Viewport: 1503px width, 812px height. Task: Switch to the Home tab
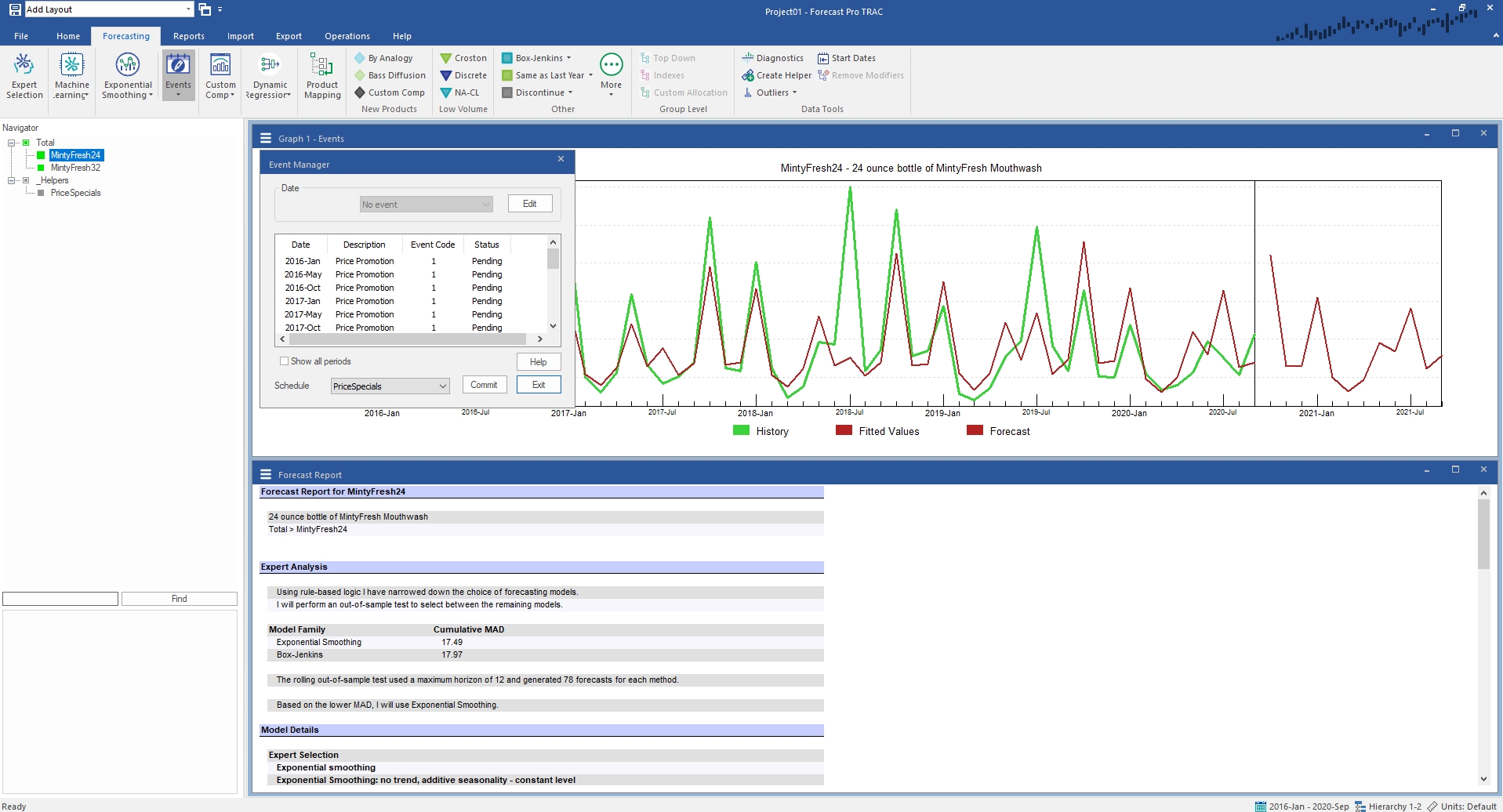click(x=68, y=36)
